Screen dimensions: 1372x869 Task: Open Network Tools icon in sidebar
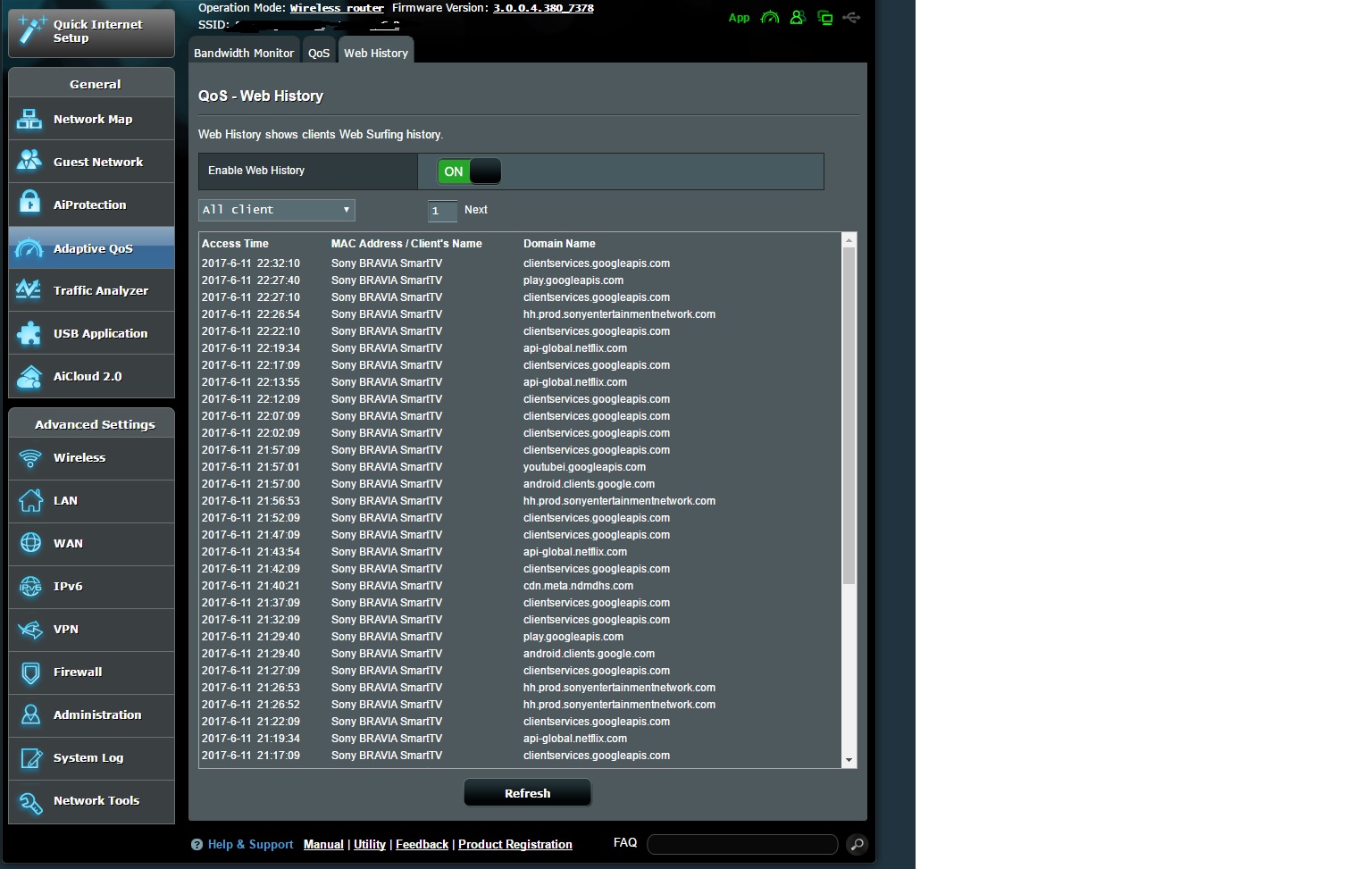[30, 801]
